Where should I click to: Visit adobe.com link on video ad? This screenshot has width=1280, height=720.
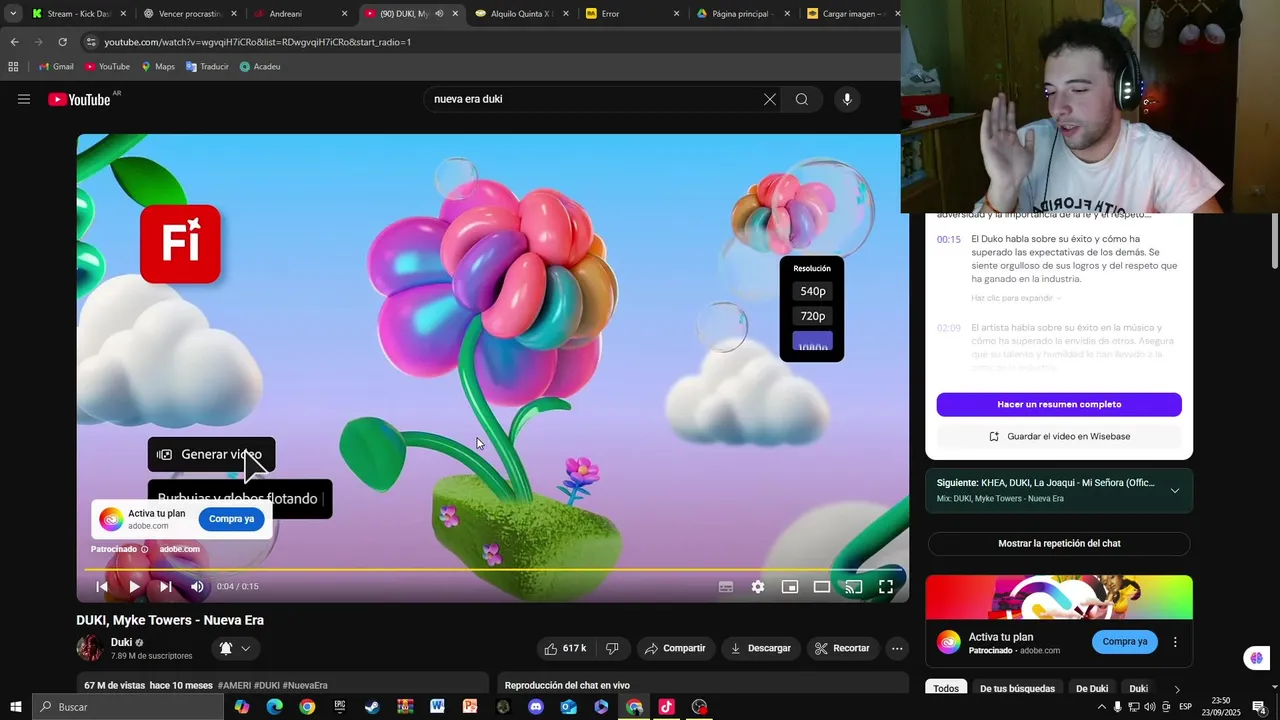[180, 549]
